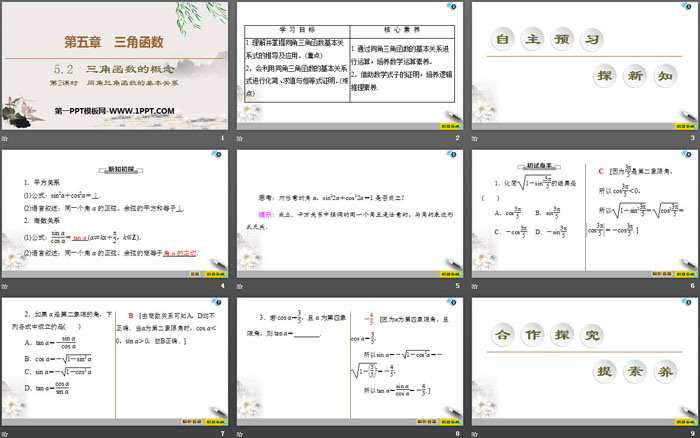Click the animation star icon under slide 8
This screenshot has width=700, height=438.
coord(239,432)
